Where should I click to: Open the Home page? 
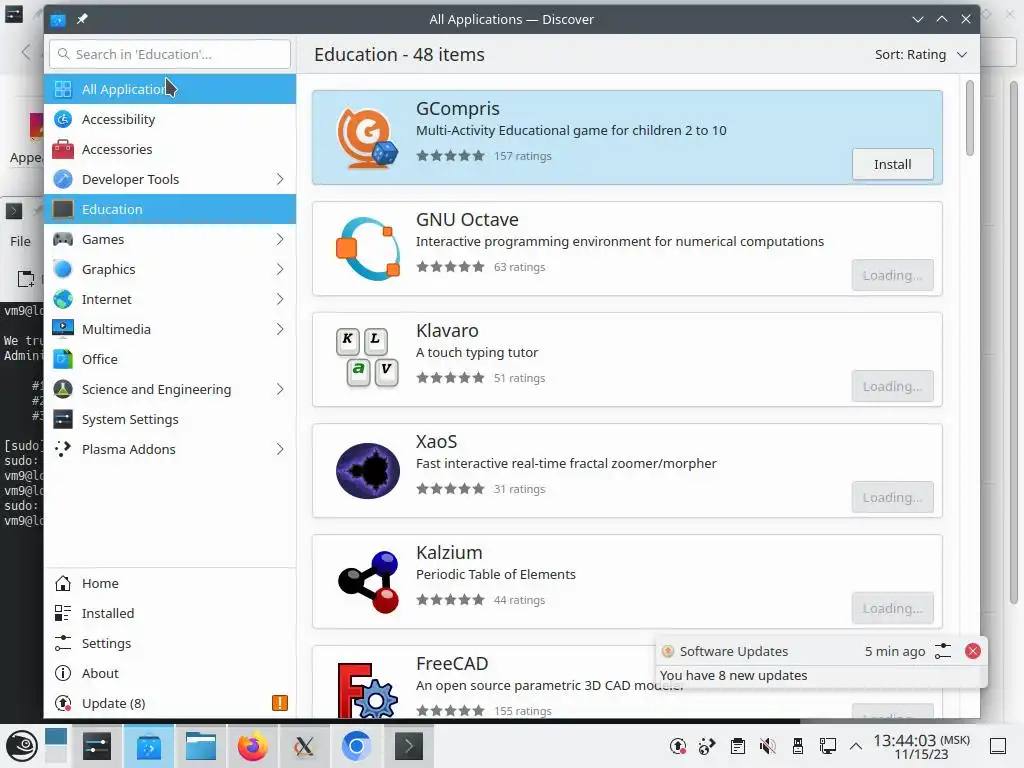[x=170, y=583]
